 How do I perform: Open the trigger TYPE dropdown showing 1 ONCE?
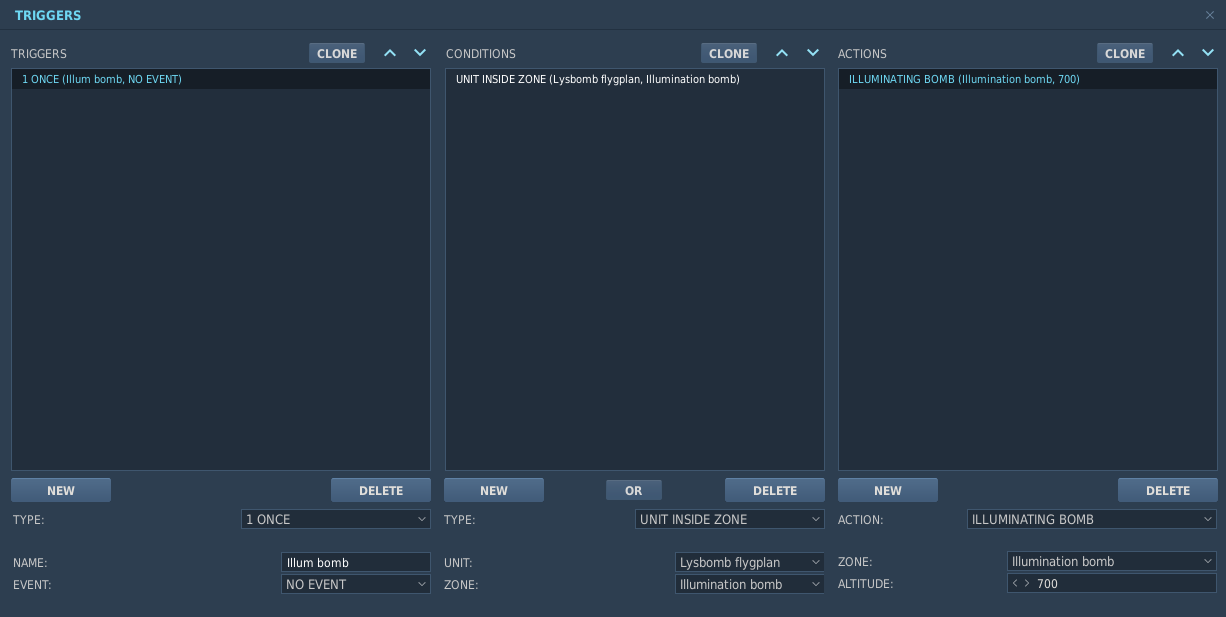click(x=336, y=519)
